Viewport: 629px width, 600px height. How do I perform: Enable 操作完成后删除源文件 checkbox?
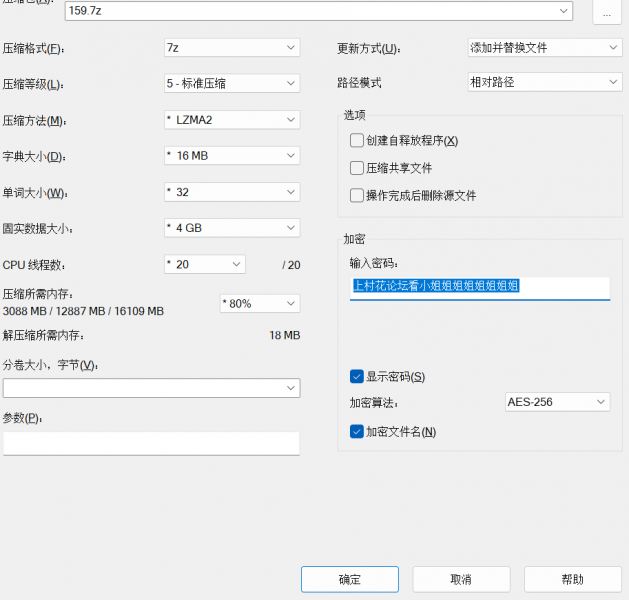tap(357, 196)
